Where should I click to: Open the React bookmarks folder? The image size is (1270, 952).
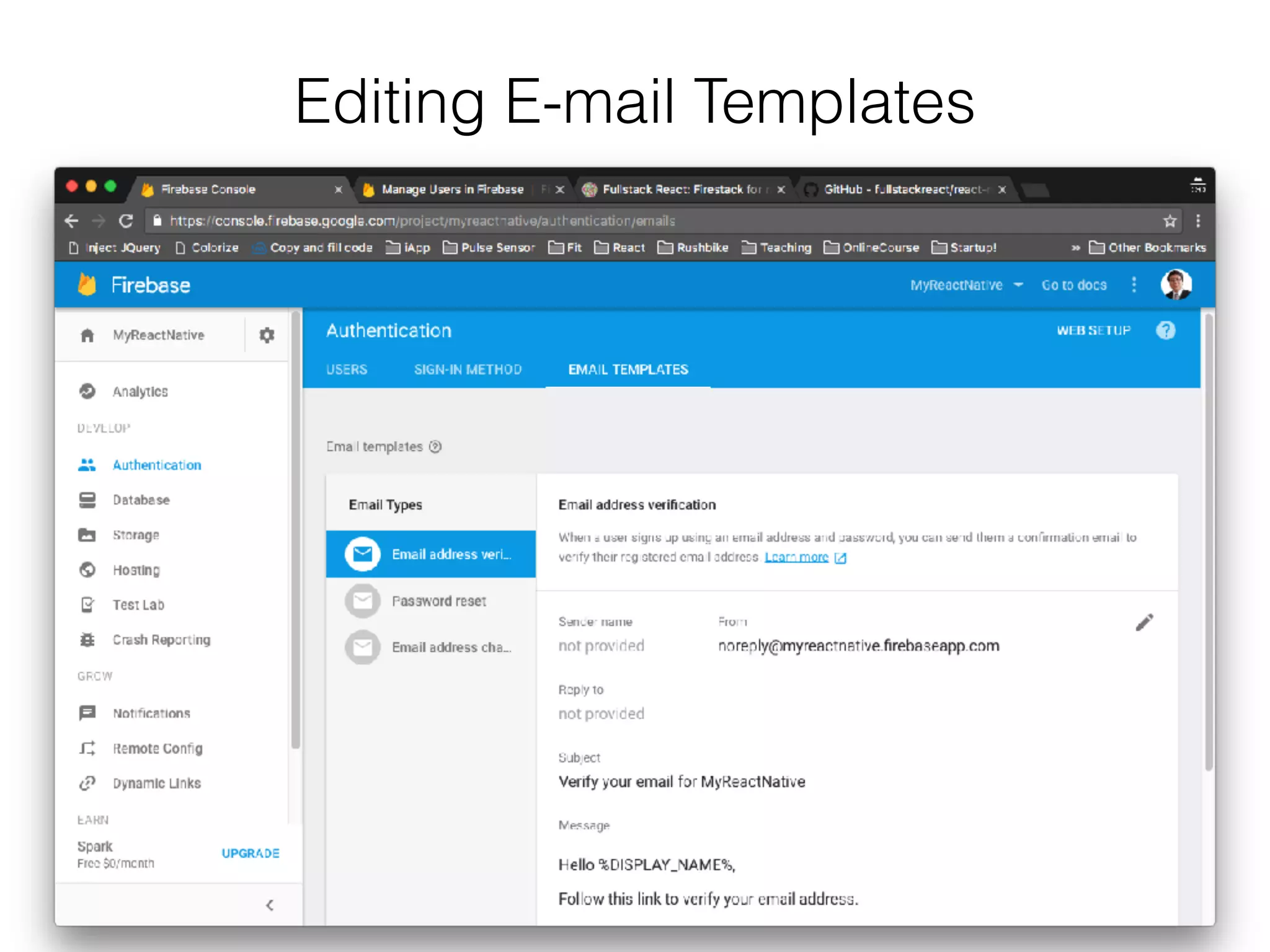pyautogui.click(x=619, y=248)
